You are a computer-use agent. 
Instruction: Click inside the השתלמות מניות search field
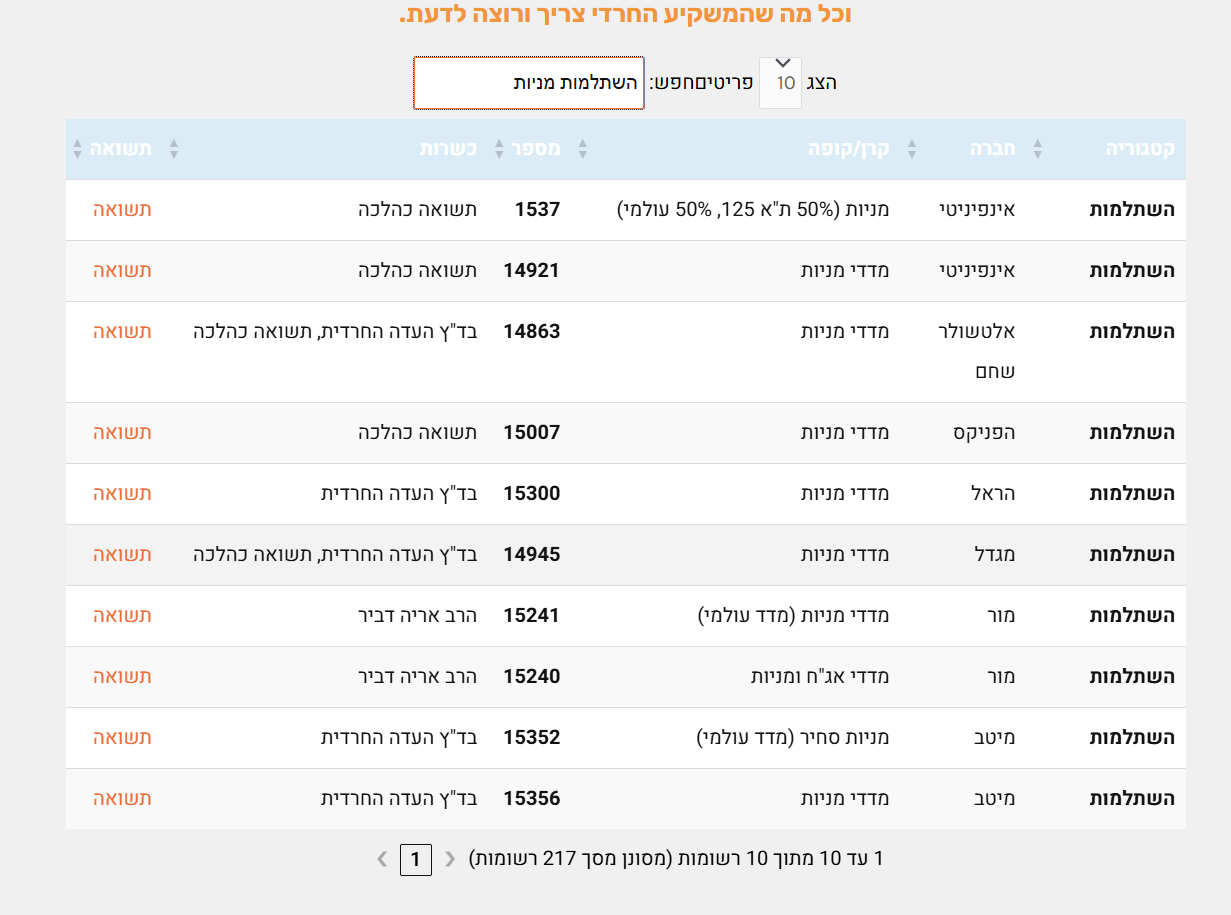527,83
